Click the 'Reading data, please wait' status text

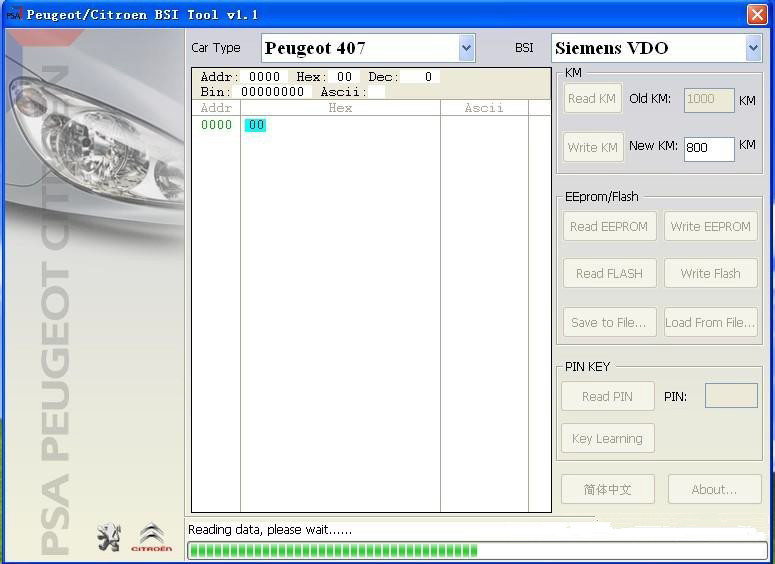(x=270, y=530)
